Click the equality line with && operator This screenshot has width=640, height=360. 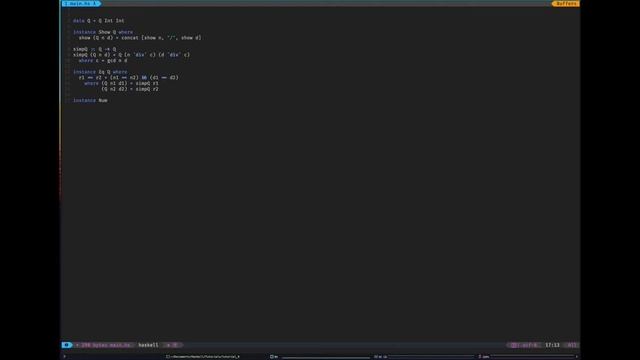coord(129,78)
